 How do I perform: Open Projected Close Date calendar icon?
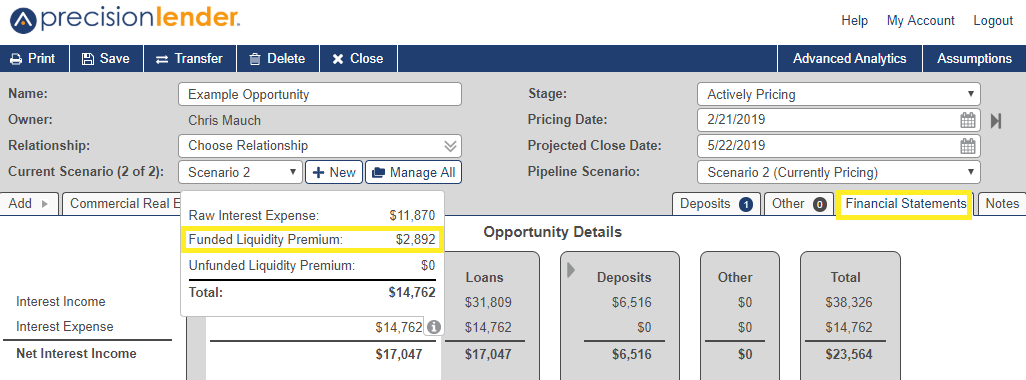[x=968, y=146]
